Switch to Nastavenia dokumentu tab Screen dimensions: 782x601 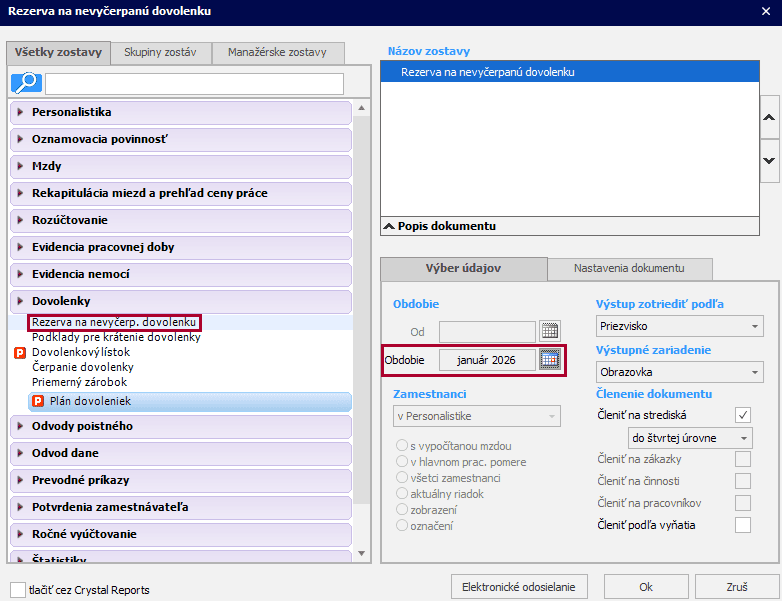click(629, 269)
